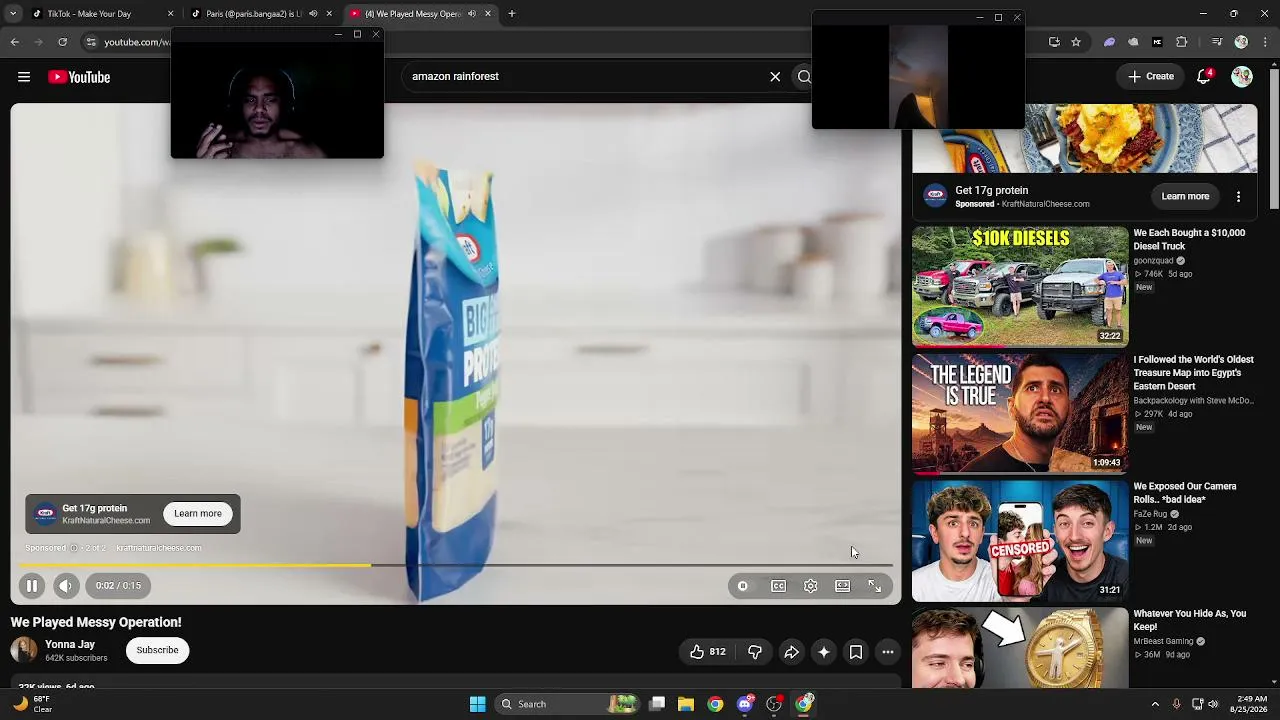
Task: Close the TikTok - Make Your Day tab
Action: coord(170,14)
